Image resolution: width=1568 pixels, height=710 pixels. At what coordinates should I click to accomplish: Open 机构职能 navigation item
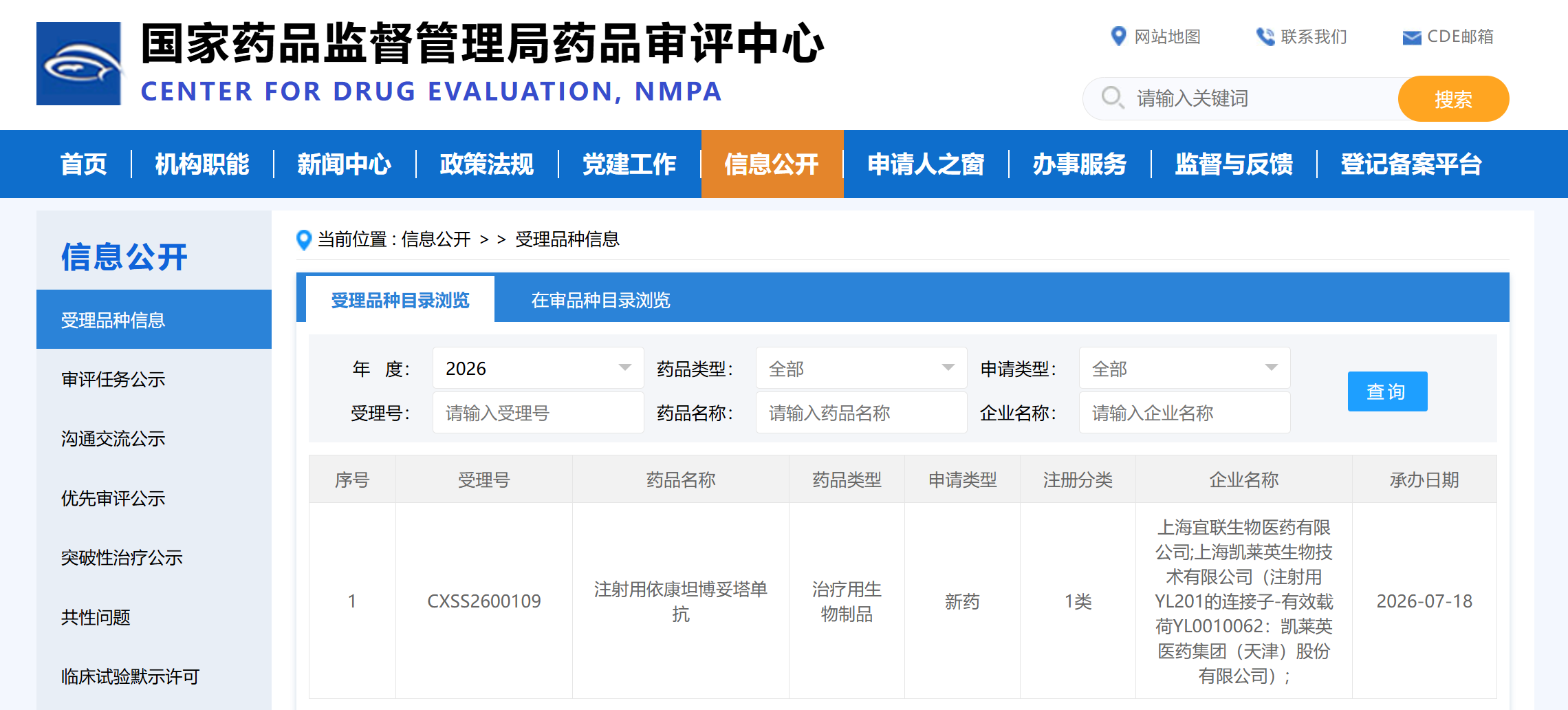coord(202,164)
